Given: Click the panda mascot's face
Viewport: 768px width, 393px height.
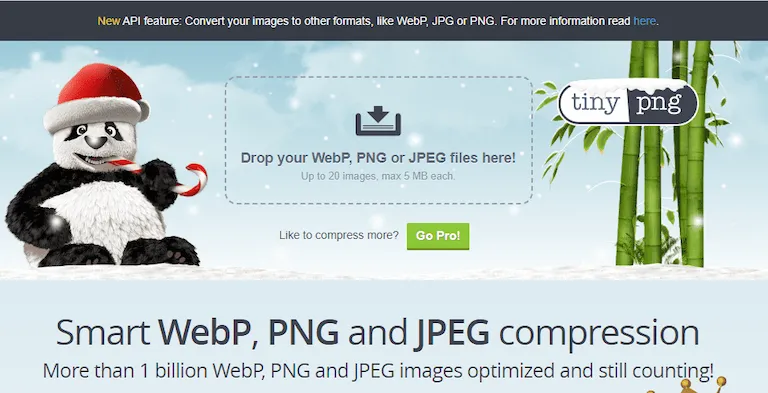Looking at the screenshot, I should pyautogui.click(x=94, y=142).
